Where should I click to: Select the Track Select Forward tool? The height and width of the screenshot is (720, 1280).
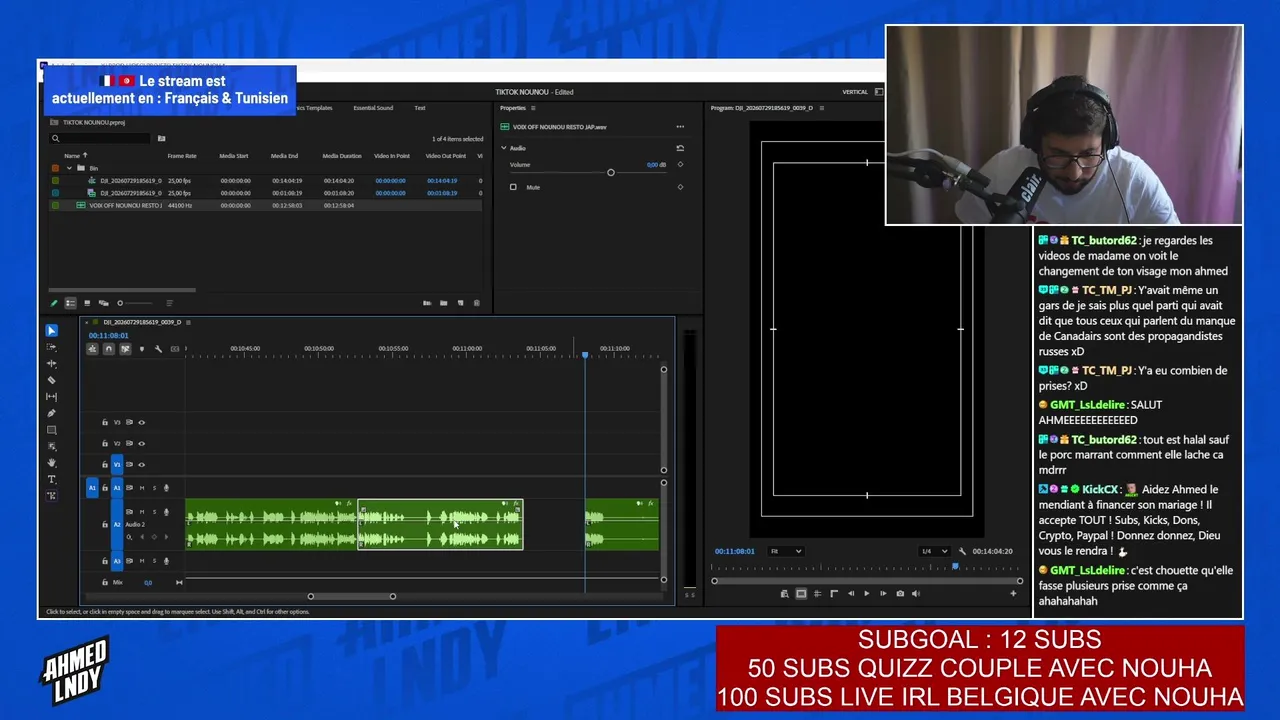(x=52, y=347)
